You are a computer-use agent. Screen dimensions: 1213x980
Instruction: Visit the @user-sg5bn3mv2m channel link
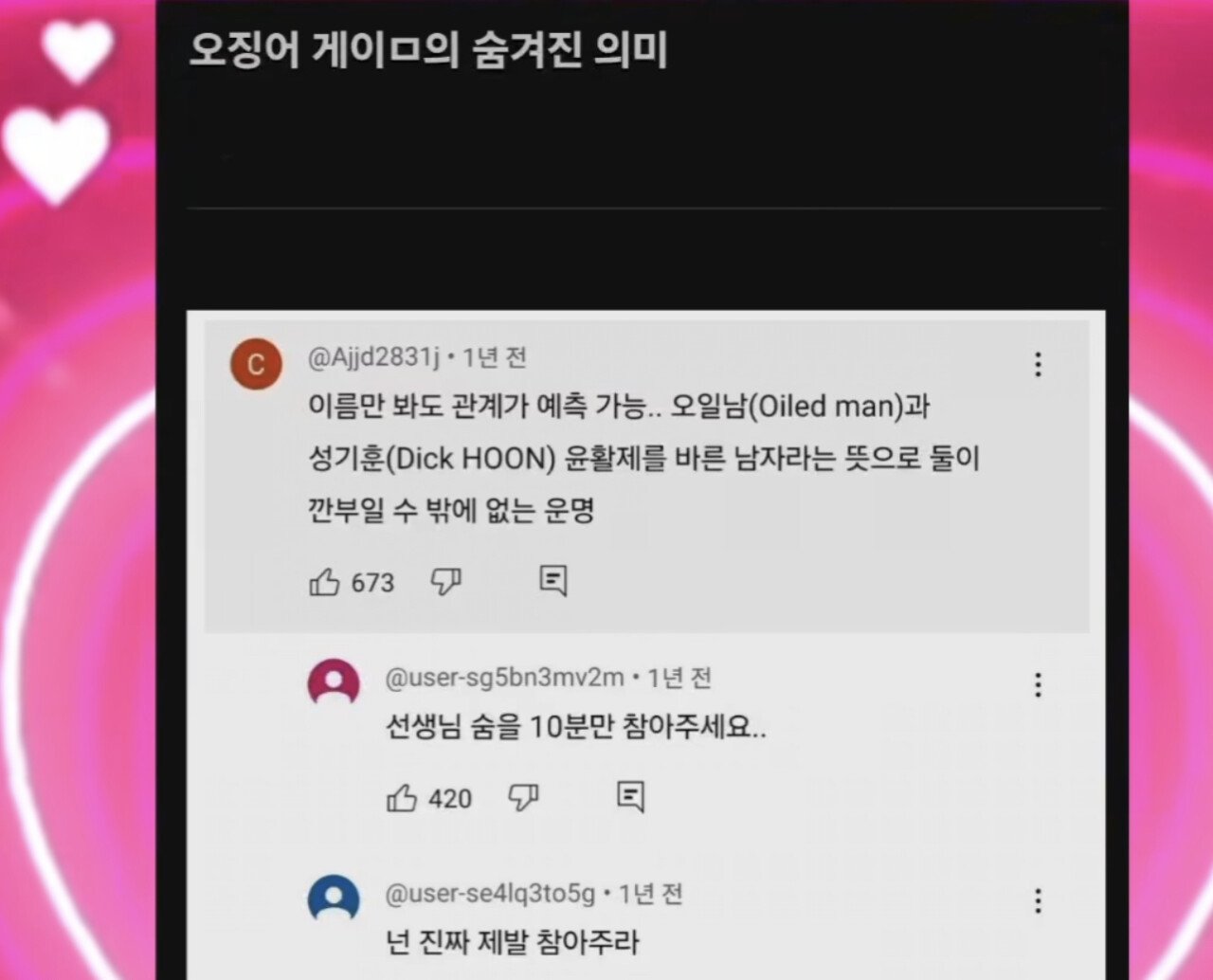(x=505, y=678)
